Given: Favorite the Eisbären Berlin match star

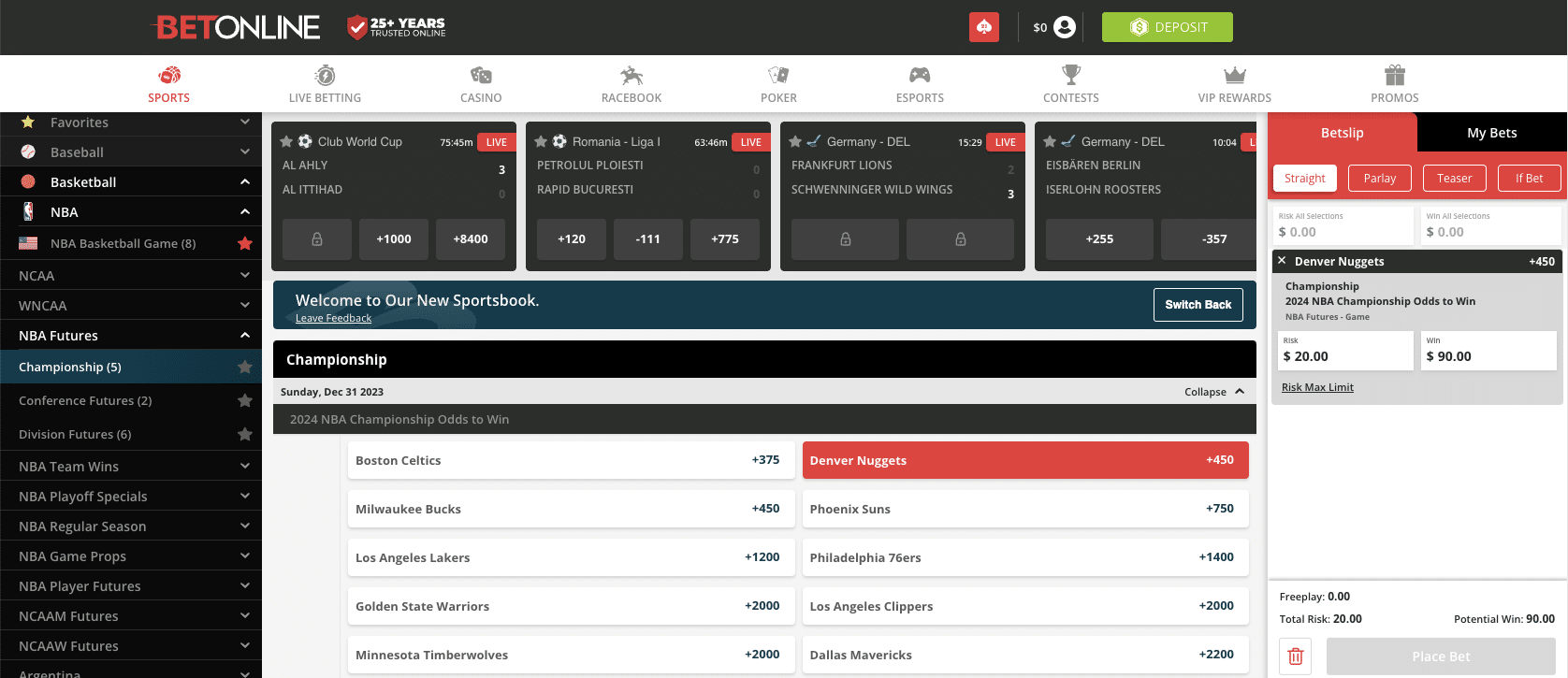Looking at the screenshot, I should click(1050, 142).
